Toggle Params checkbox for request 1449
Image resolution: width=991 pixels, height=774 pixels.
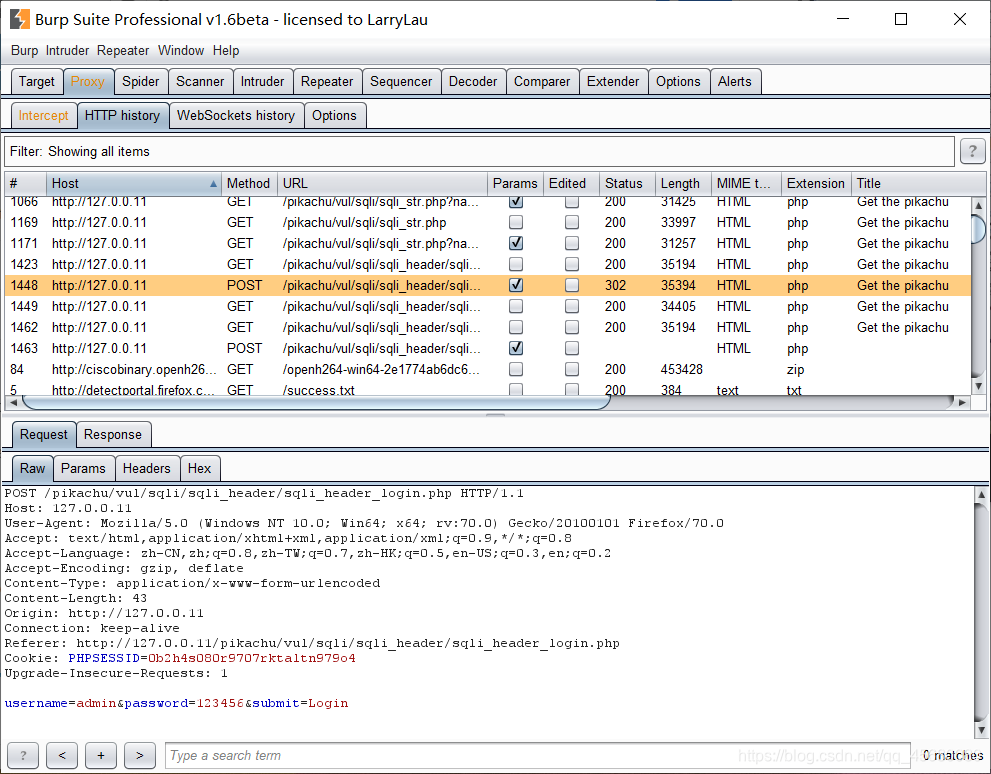(x=516, y=306)
